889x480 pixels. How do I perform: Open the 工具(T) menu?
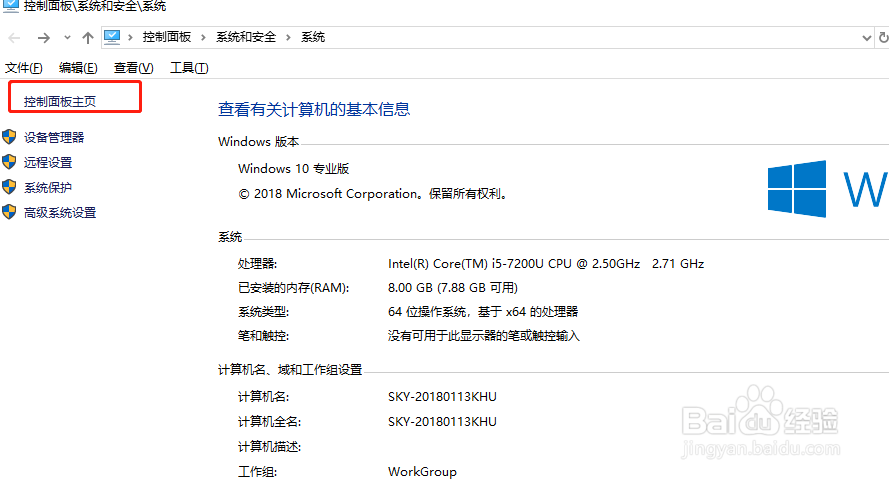coord(189,68)
